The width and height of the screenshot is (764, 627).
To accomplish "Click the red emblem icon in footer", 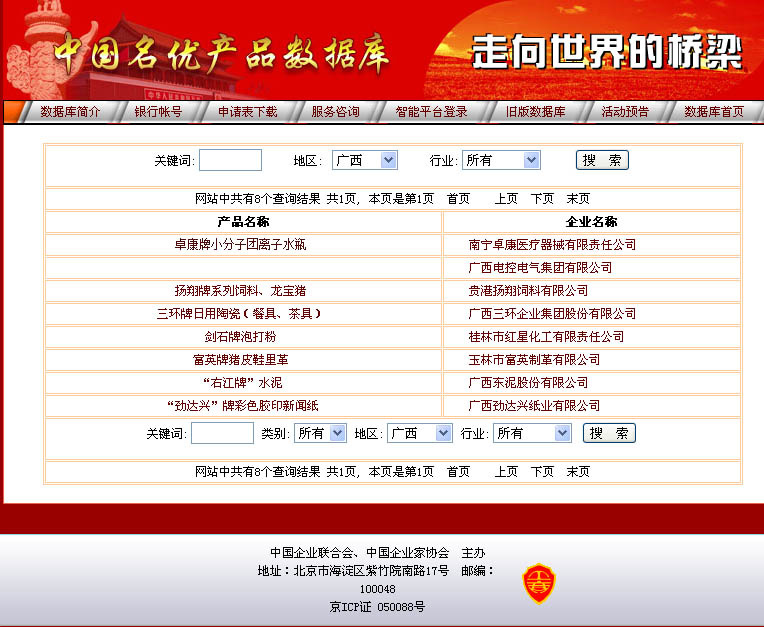I will (540, 583).
